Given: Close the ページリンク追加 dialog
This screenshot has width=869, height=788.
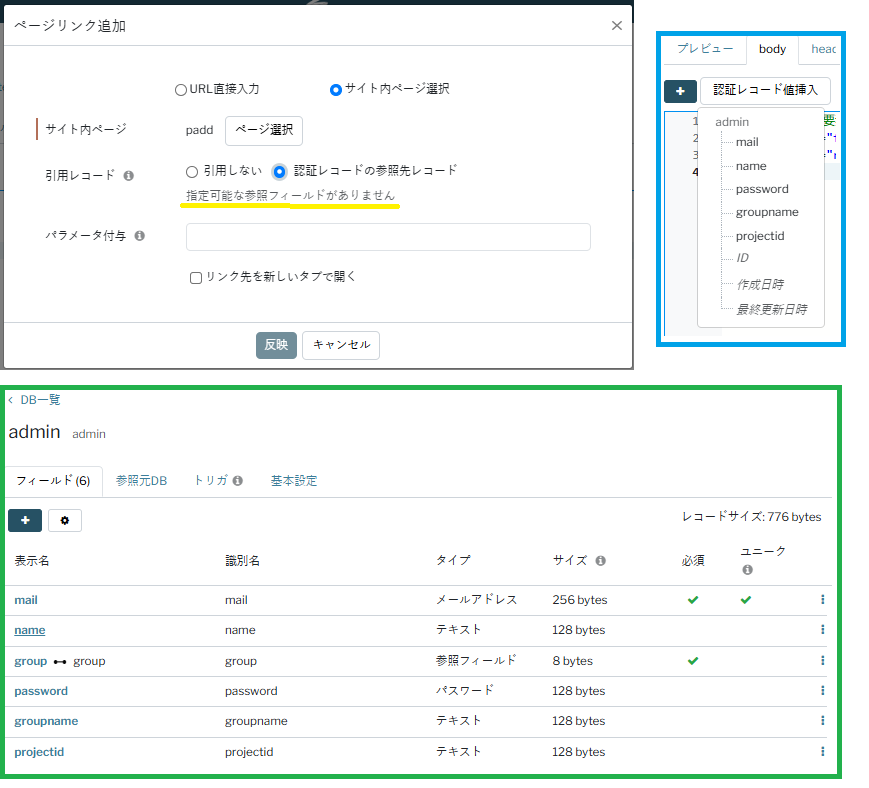Looking at the screenshot, I should (616, 26).
